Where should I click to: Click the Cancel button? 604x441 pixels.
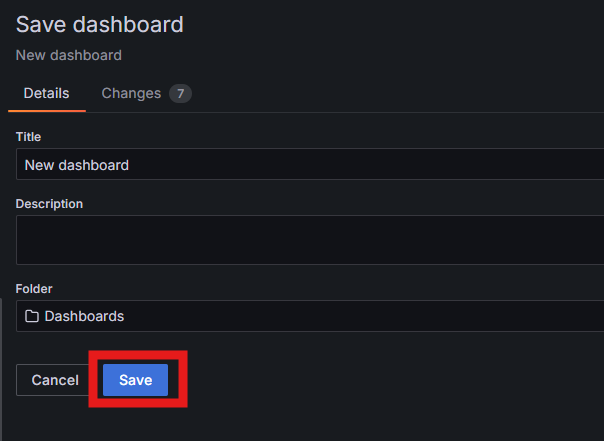pos(55,380)
